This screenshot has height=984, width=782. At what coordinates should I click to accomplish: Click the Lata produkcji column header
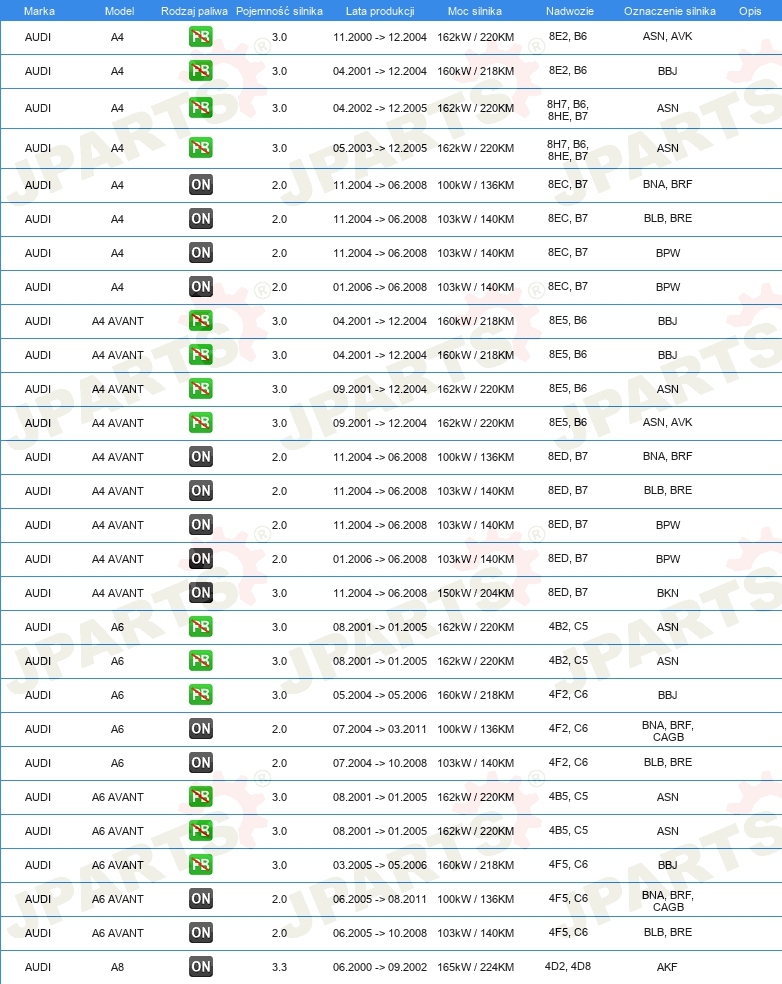click(x=380, y=11)
